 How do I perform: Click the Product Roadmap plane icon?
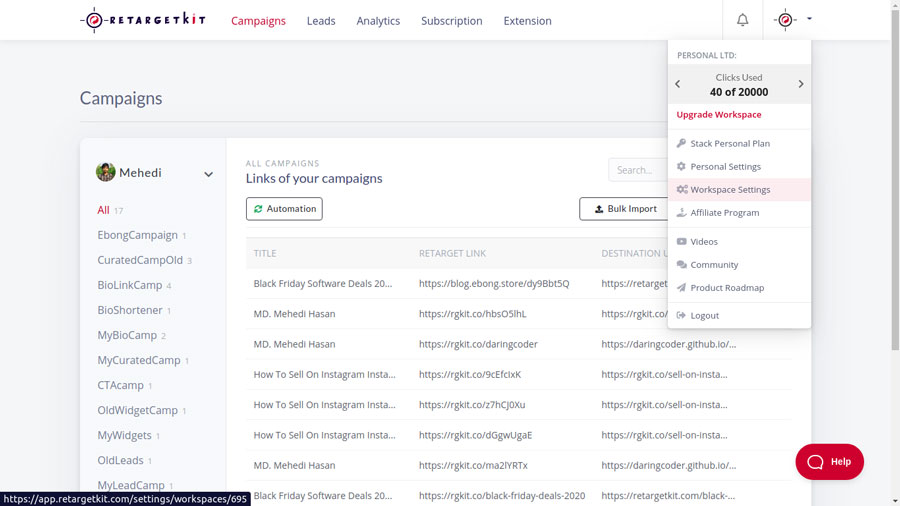(x=681, y=287)
